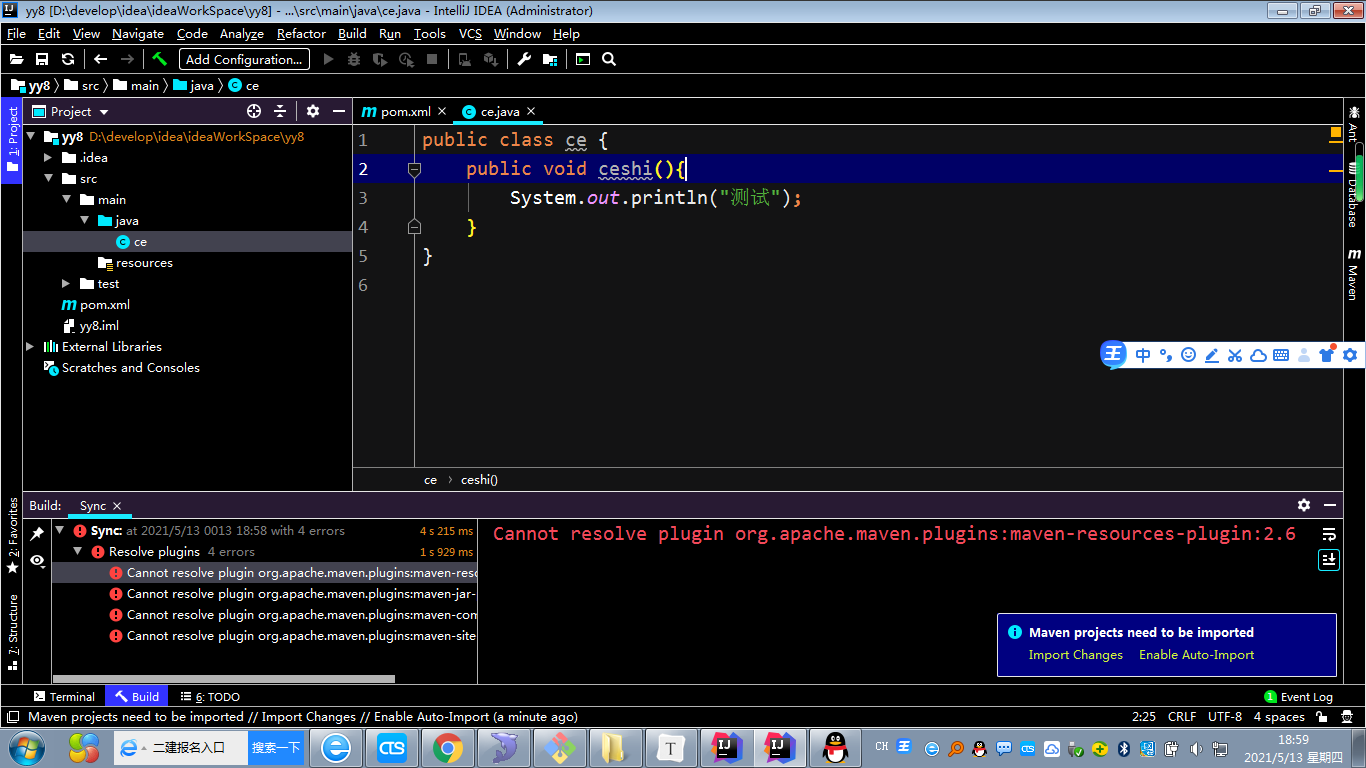Expand the .idea folder
The width and height of the screenshot is (1366, 768).
click(x=48, y=158)
